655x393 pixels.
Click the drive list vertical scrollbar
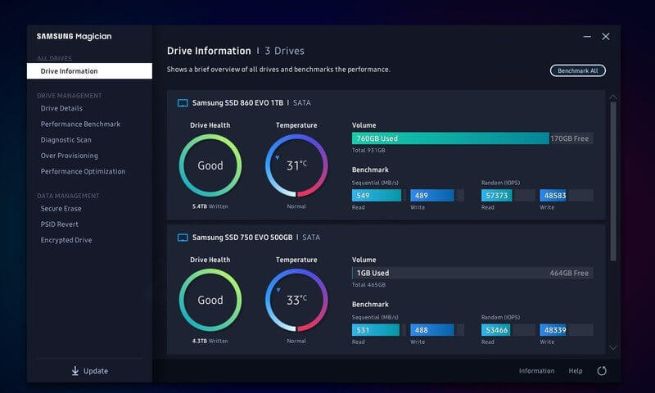point(613,181)
